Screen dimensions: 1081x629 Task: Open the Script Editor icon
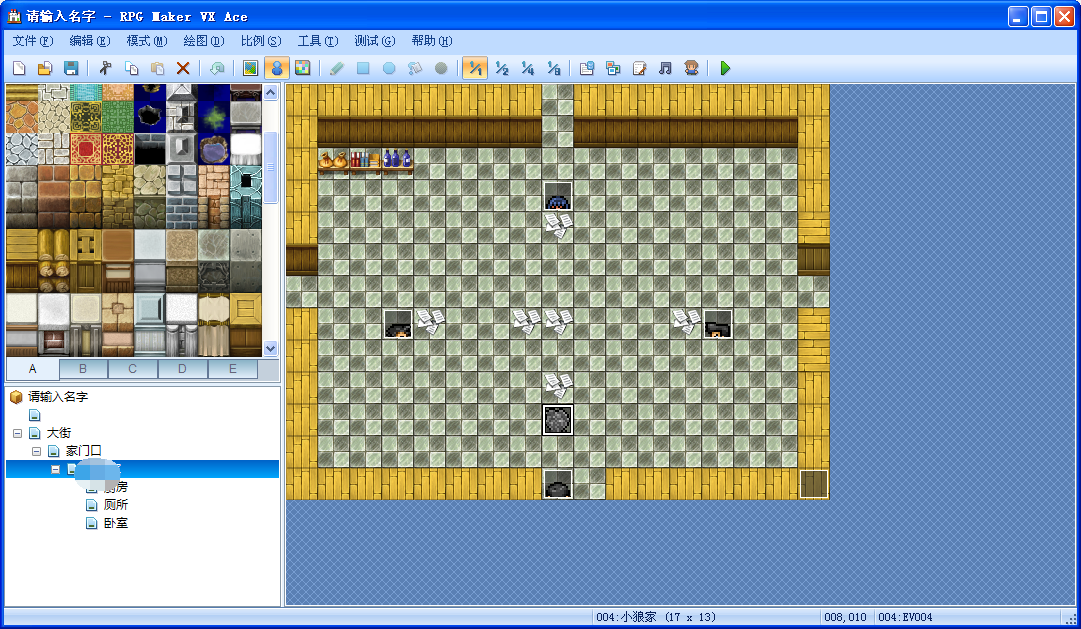[x=639, y=68]
